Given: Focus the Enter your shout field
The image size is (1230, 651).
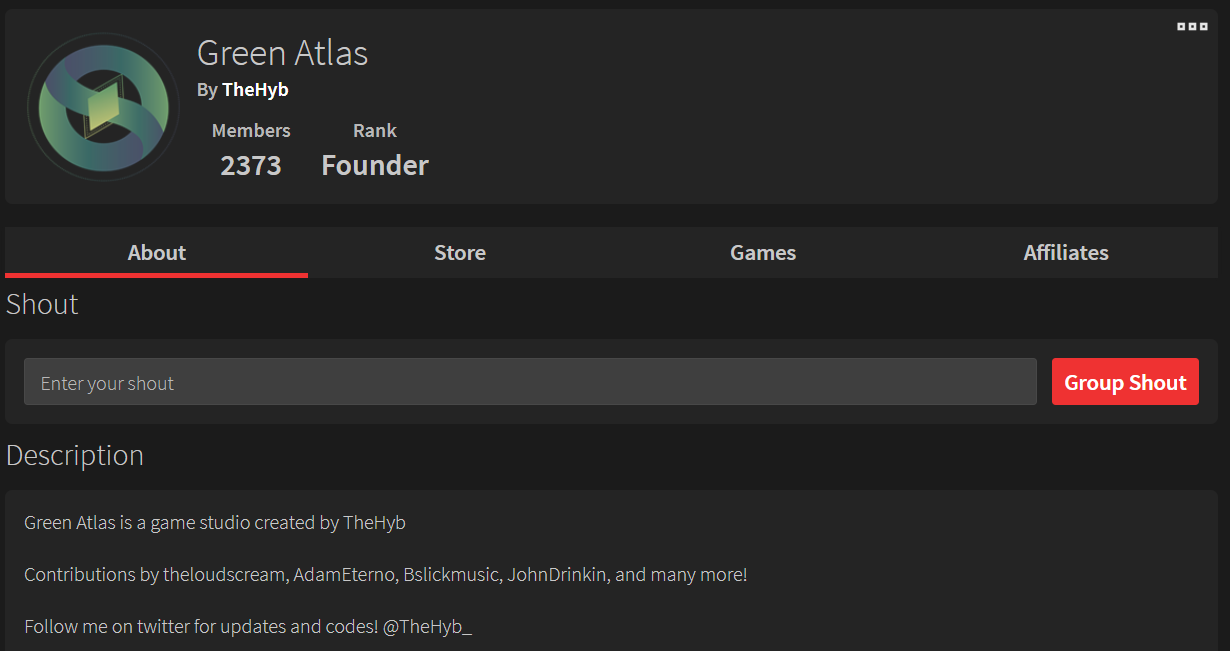Looking at the screenshot, I should 530,382.
